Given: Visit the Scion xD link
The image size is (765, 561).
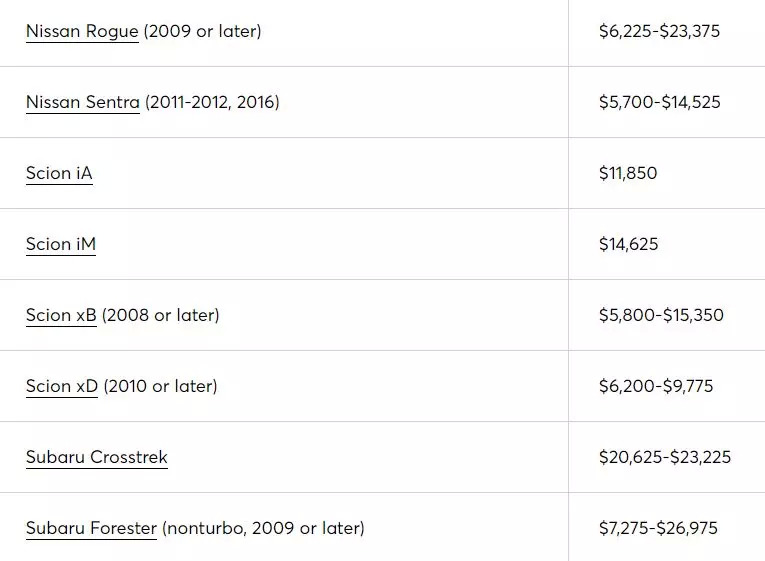Looking at the screenshot, I should [x=62, y=386].
